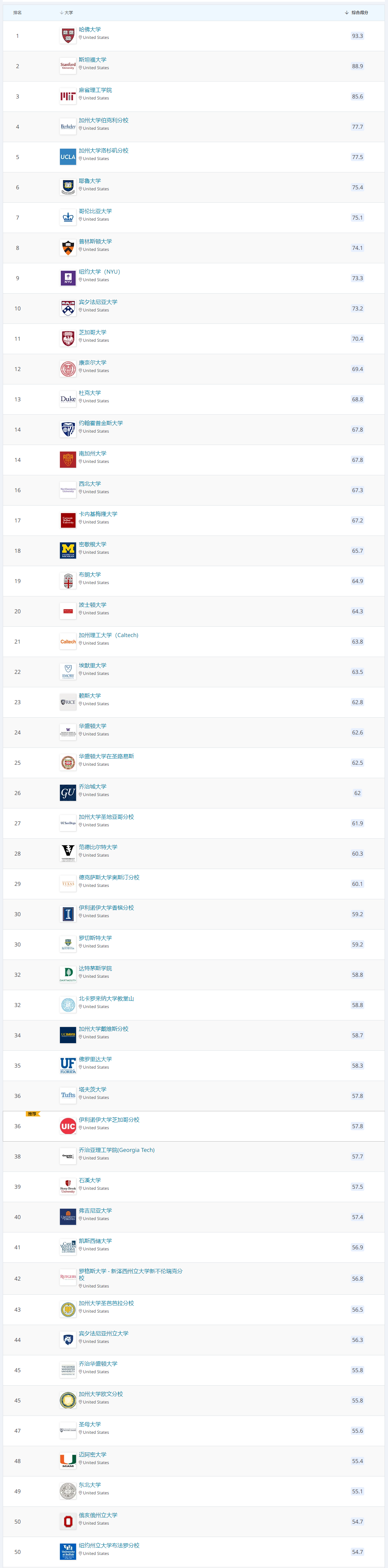Open the 乔治亚理工学院(Georgia Tech) link
This screenshot has width=388, height=1568.
tap(116, 1150)
